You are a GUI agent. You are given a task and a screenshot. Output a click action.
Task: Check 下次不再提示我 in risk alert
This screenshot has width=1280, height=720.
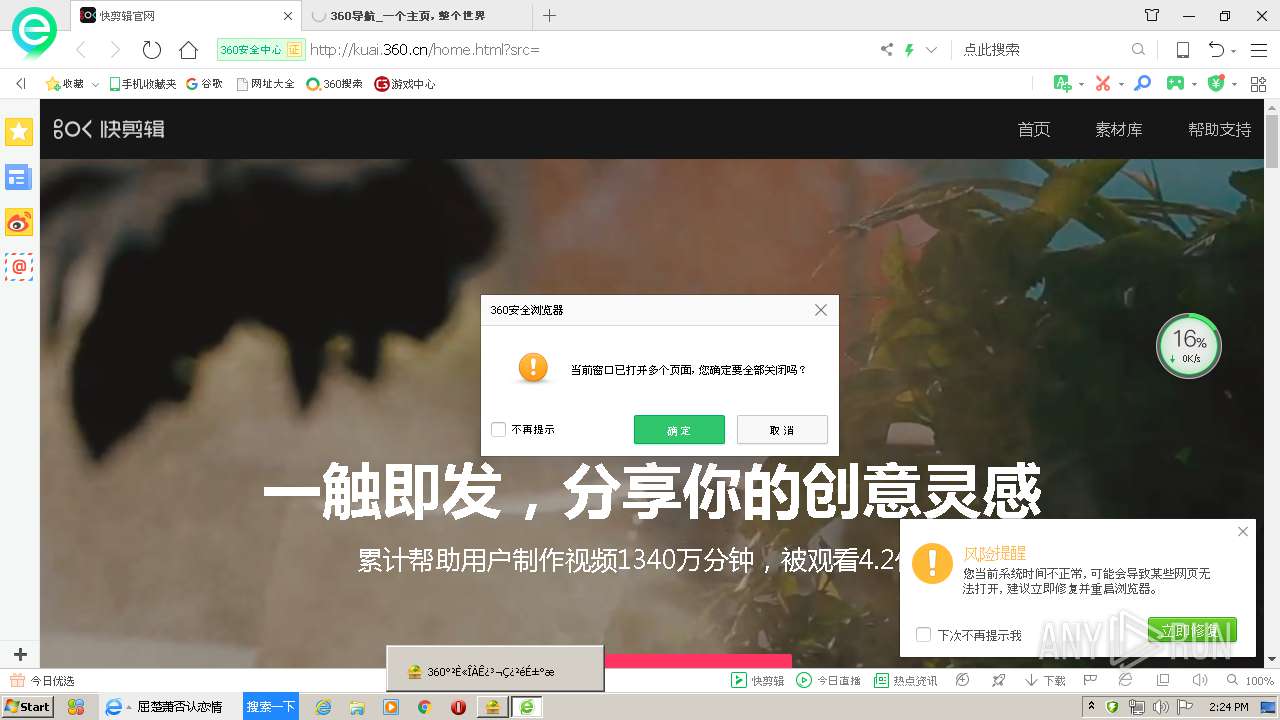pos(924,635)
